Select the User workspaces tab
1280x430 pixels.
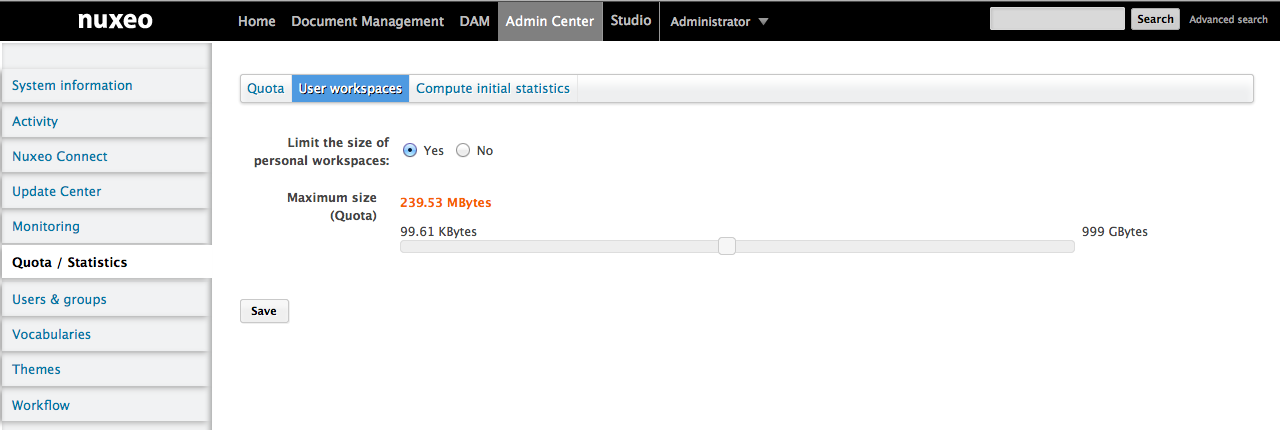tap(350, 88)
